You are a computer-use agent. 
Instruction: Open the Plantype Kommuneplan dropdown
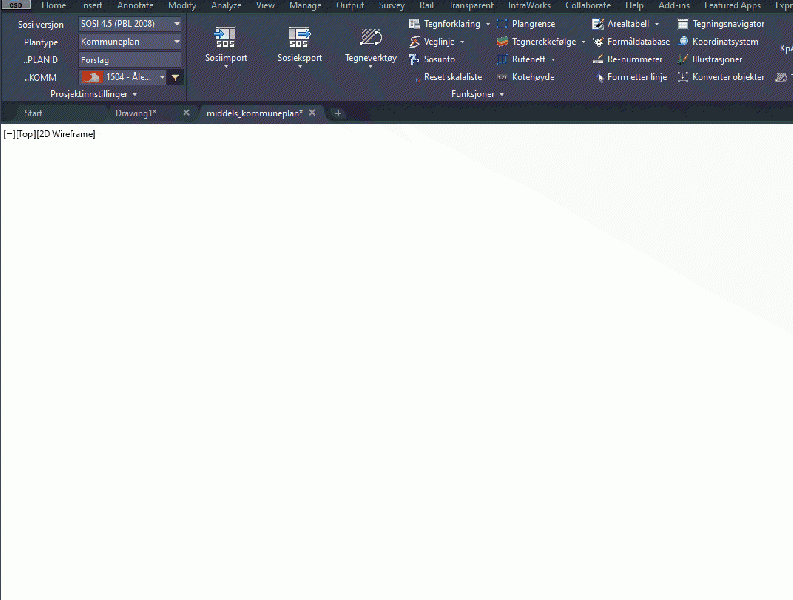coord(130,41)
